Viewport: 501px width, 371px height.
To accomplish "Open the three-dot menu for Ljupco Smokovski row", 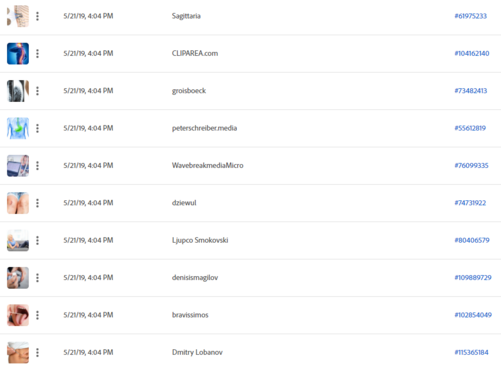I will click(x=37, y=240).
